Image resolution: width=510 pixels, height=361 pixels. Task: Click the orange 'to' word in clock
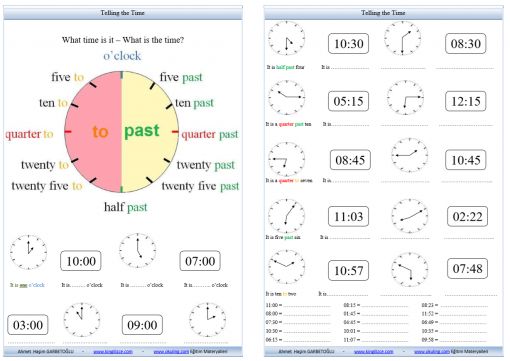(100, 132)
